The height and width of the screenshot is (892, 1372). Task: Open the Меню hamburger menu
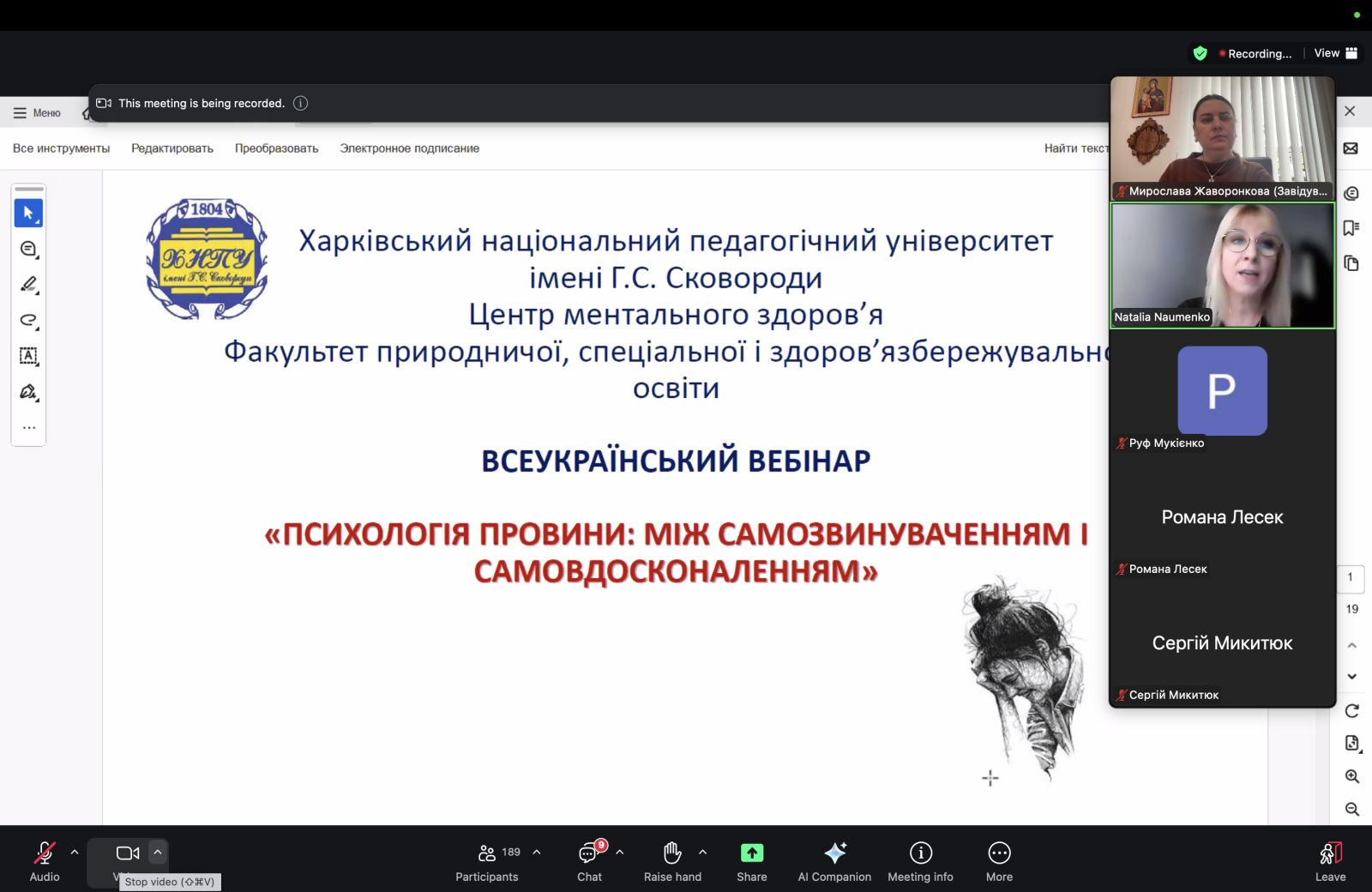point(37,113)
